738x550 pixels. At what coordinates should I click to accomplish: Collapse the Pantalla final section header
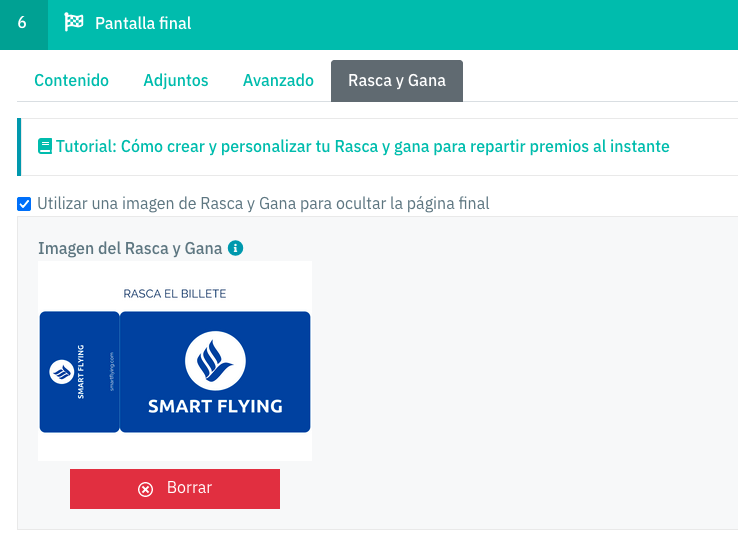click(369, 24)
